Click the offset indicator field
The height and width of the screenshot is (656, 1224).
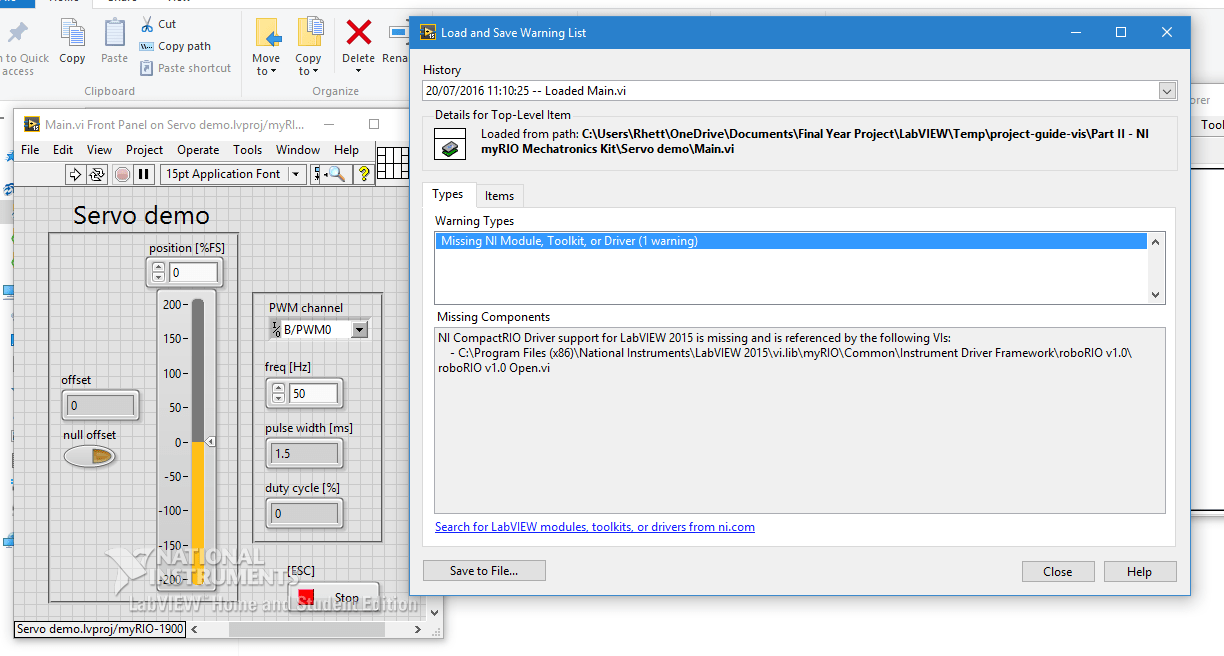click(100, 406)
